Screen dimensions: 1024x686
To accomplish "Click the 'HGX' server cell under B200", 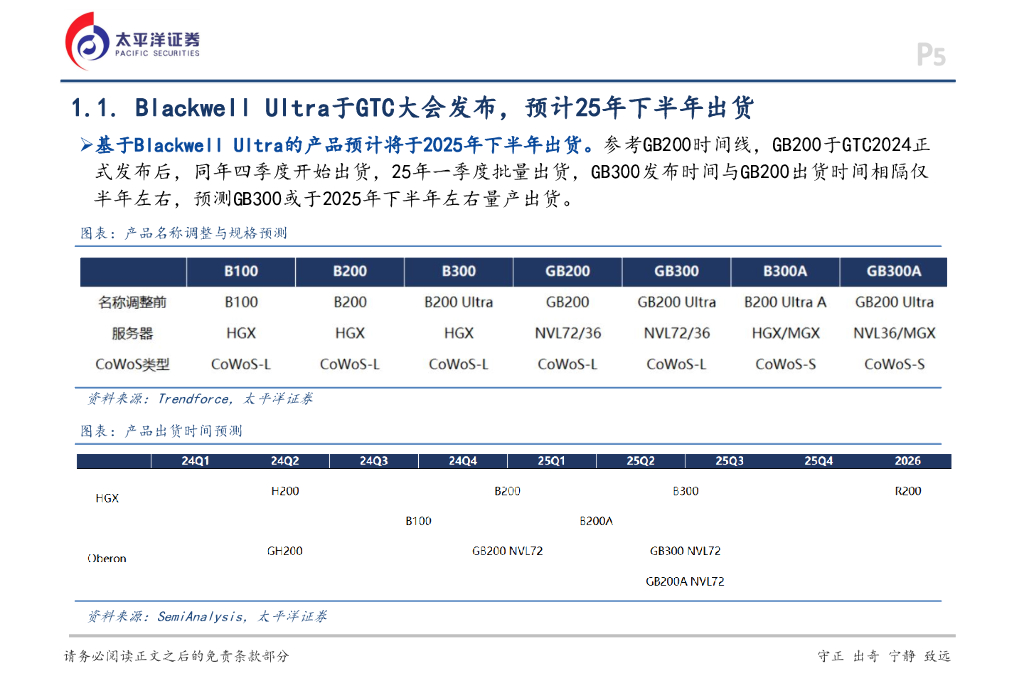I will click(x=350, y=333).
